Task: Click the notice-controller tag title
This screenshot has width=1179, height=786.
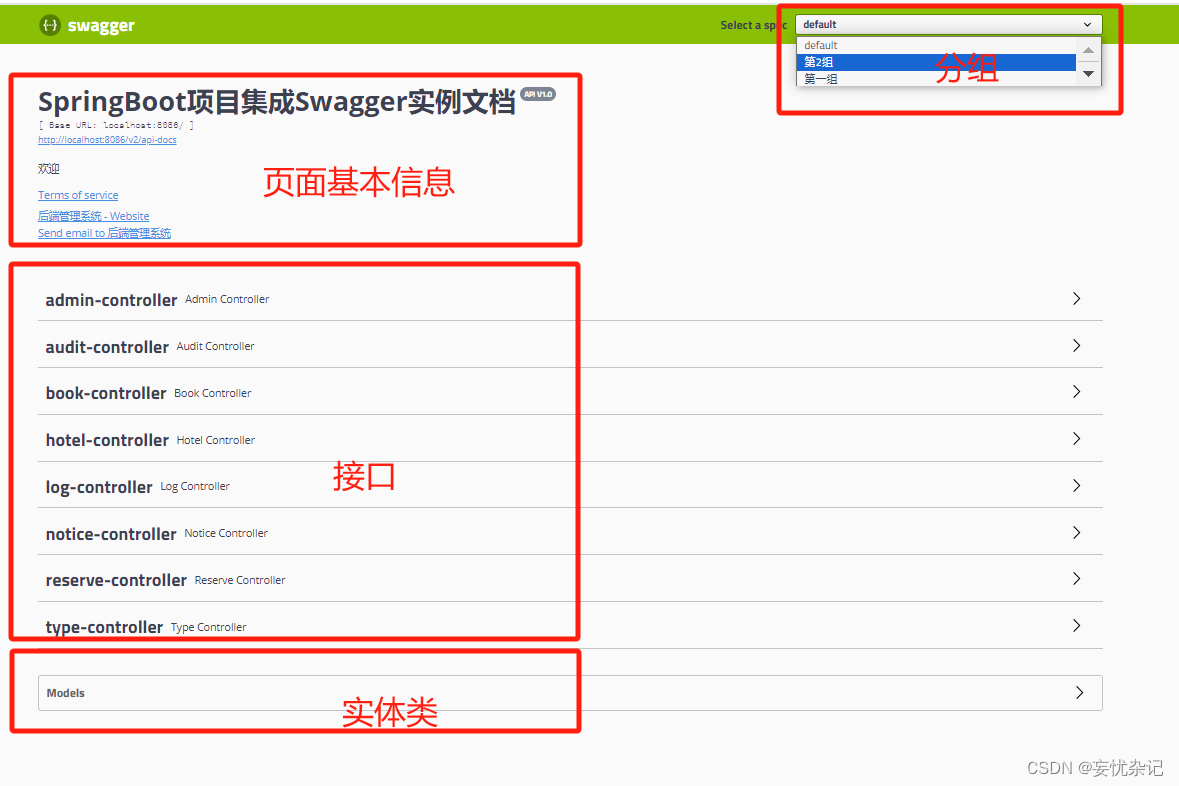Action: pyautogui.click(x=111, y=534)
